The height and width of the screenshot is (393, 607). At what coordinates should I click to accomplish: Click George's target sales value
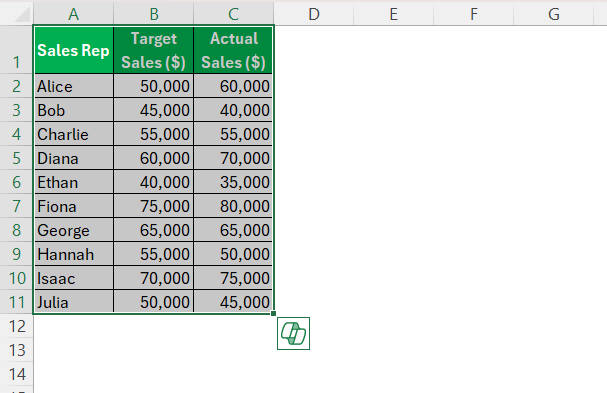click(154, 230)
